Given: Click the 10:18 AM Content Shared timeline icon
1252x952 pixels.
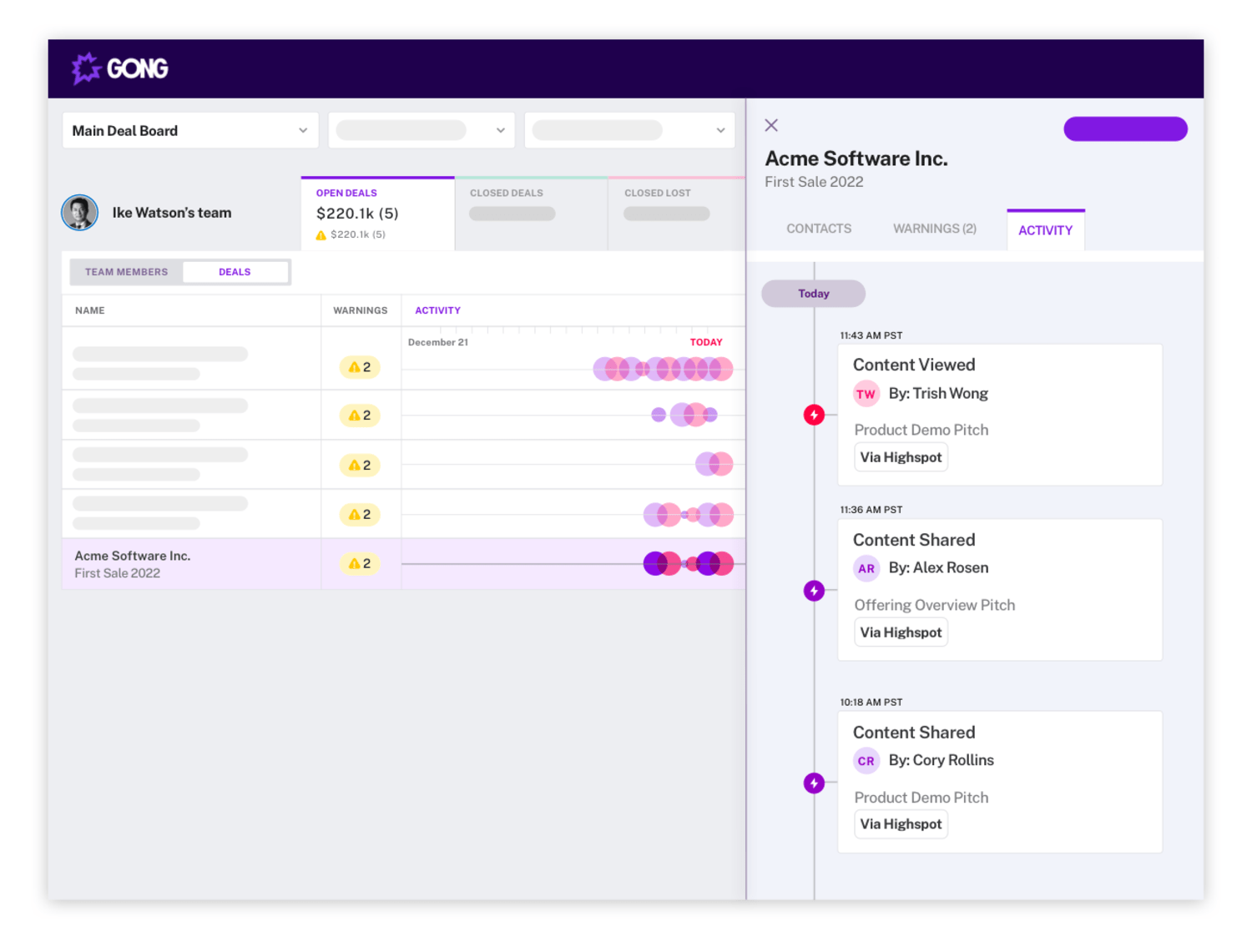Looking at the screenshot, I should click(814, 783).
